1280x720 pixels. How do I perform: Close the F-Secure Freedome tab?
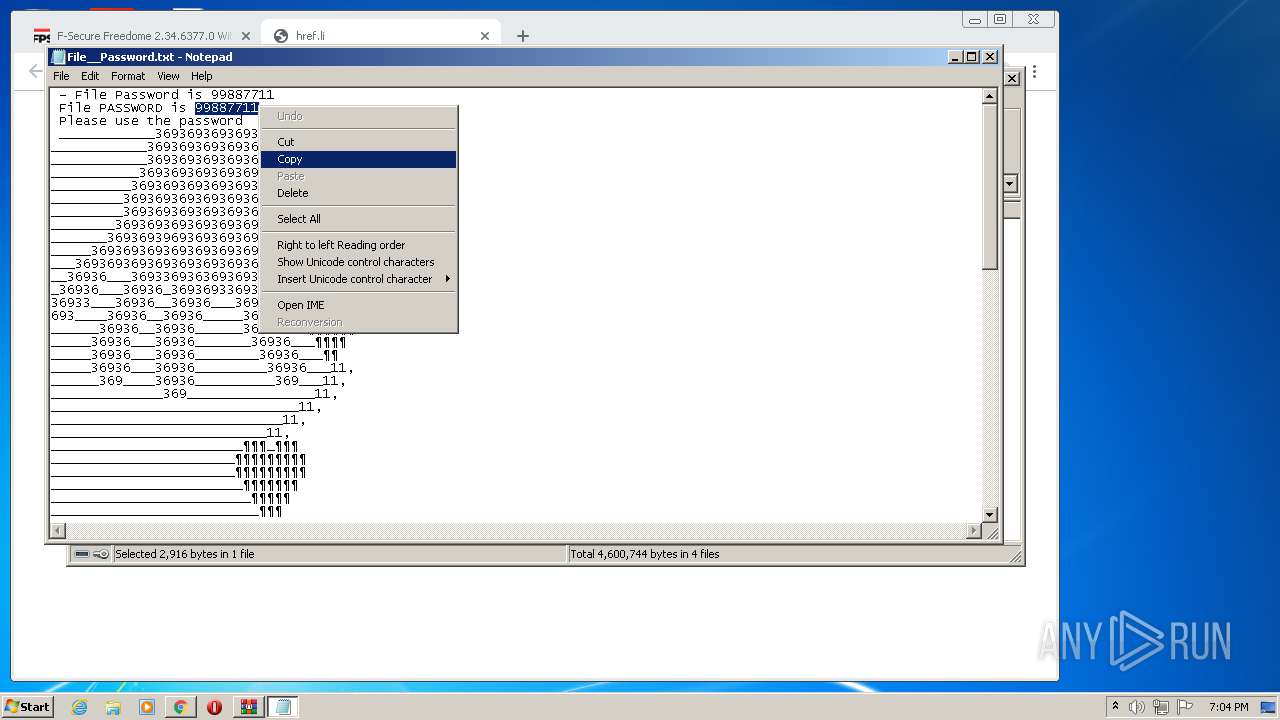246,36
